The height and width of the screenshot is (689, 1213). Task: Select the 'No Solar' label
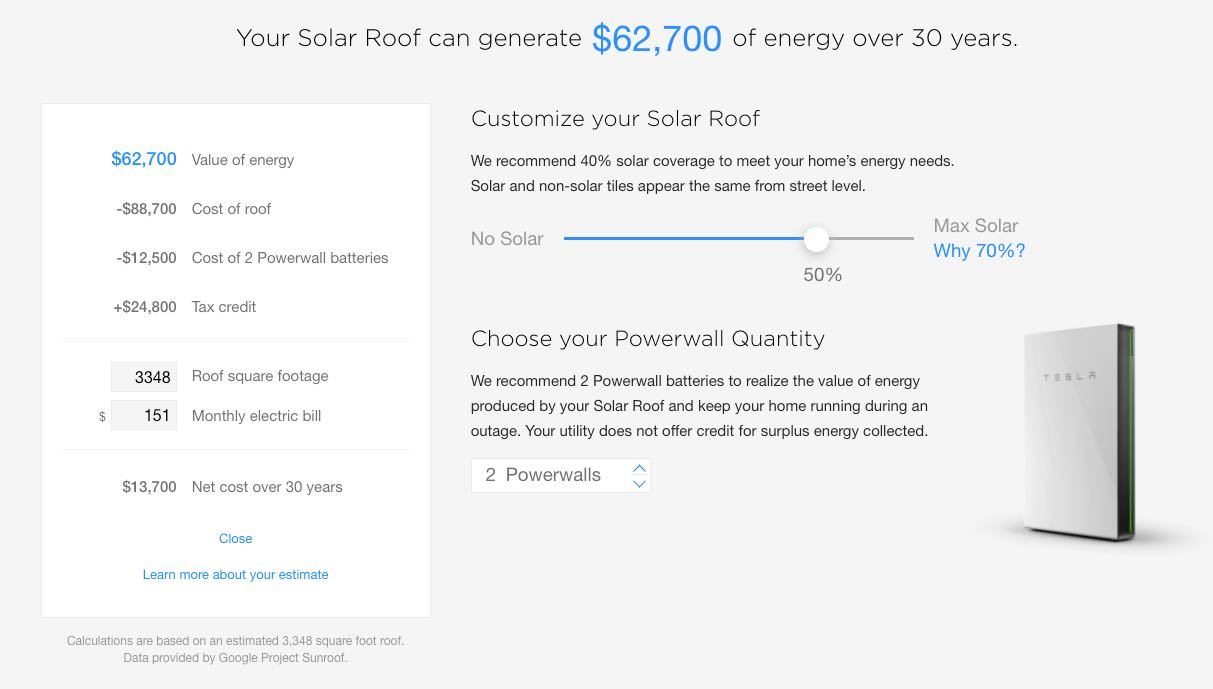pyautogui.click(x=507, y=239)
